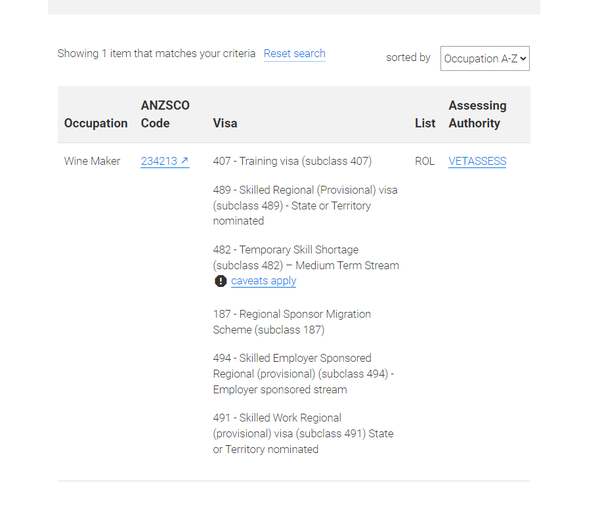The height and width of the screenshot is (522, 600).
Task: Click the 494 Skilled Employer Sponsored entry
Action: tap(303, 374)
